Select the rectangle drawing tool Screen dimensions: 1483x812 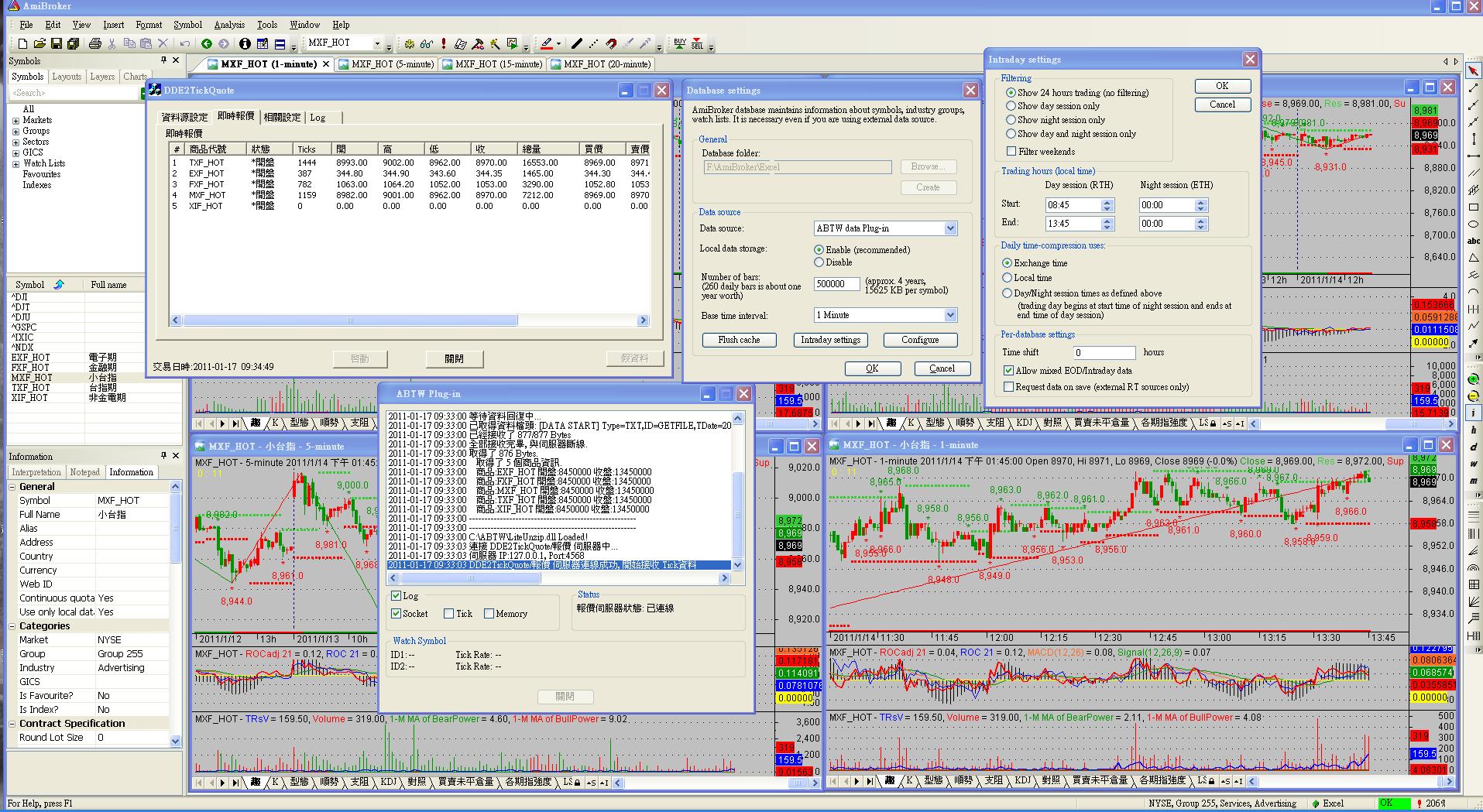(1474, 207)
